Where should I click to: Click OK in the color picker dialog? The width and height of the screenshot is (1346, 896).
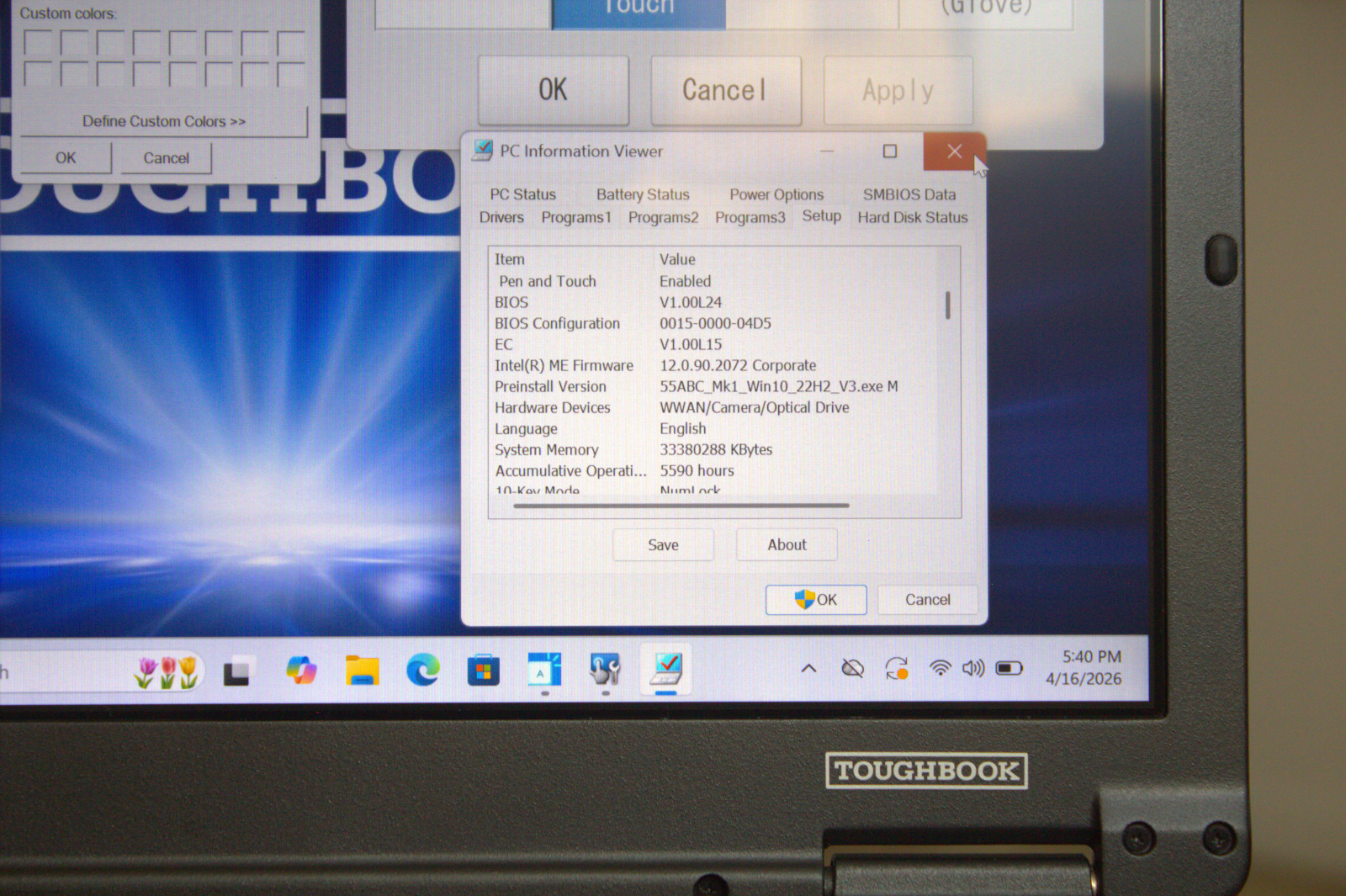coord(66,157)
